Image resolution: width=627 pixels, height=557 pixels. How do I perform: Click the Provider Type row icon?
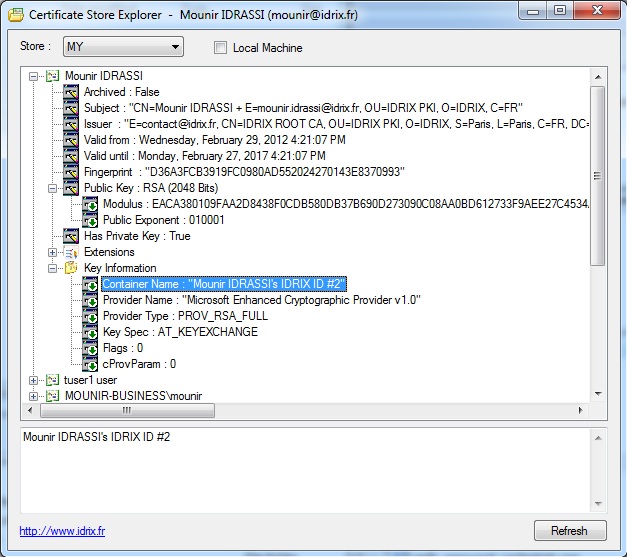click(x=90, y=316)
